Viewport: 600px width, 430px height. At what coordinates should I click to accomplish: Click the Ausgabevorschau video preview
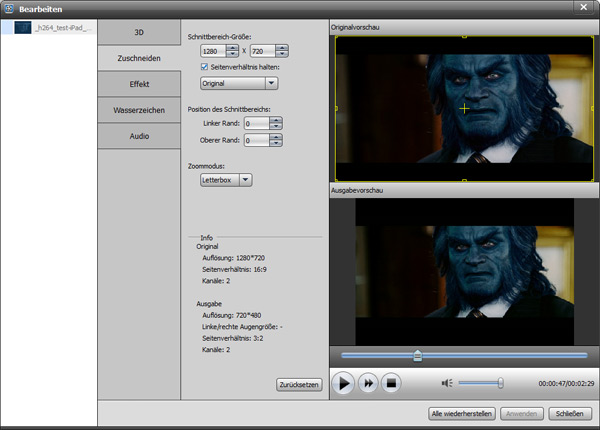pos(465,272)
